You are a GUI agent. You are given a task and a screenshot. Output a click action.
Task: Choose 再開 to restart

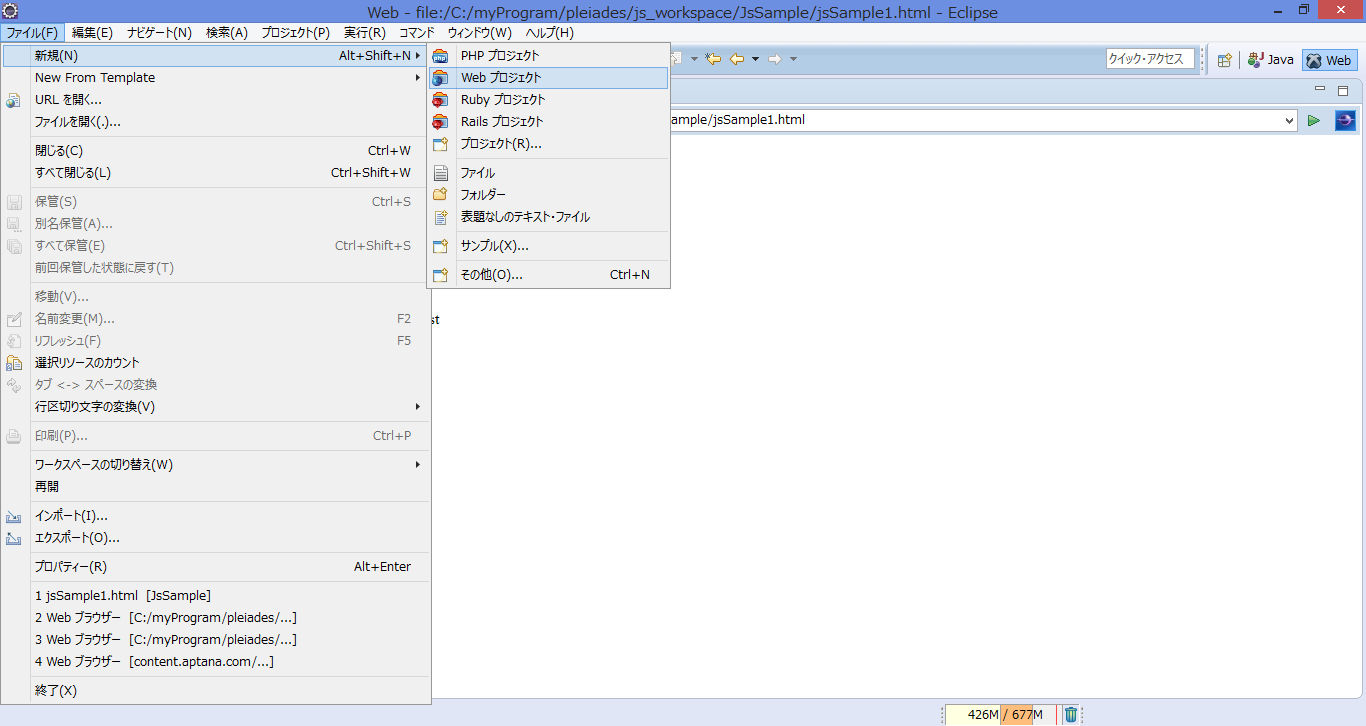(216, 487)
